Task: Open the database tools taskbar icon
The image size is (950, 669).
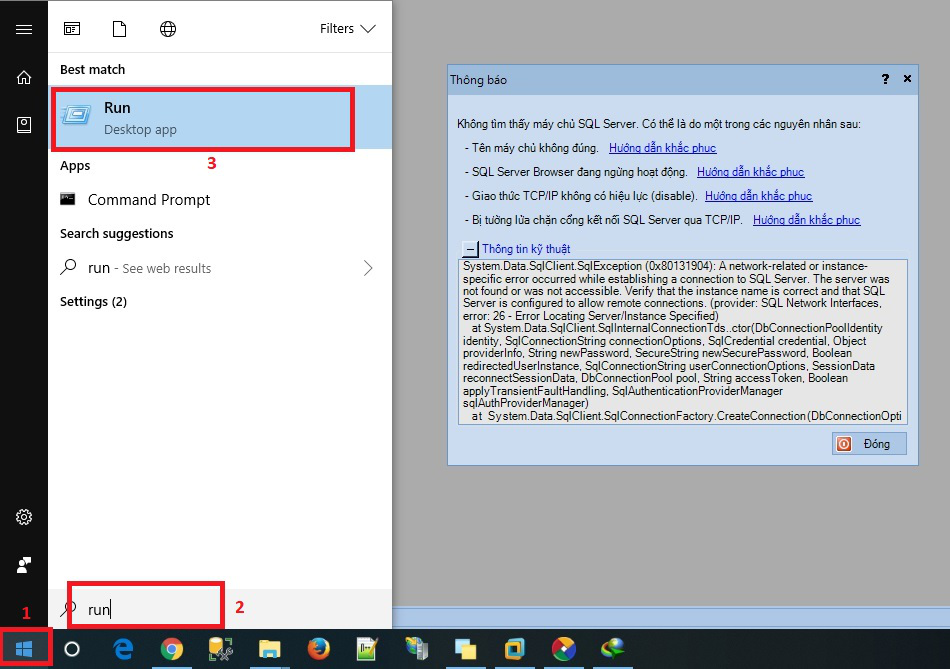Action: tap(221, 649)
